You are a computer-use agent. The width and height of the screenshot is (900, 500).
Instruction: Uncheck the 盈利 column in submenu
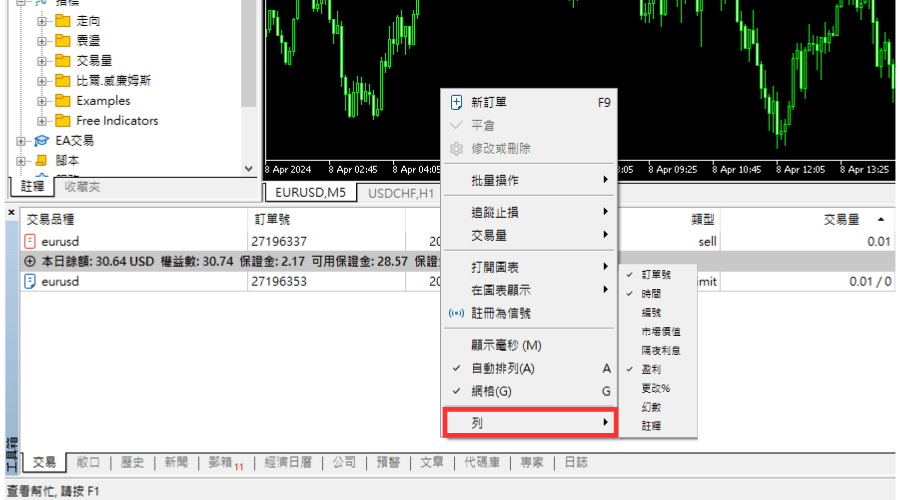point(651,369)
